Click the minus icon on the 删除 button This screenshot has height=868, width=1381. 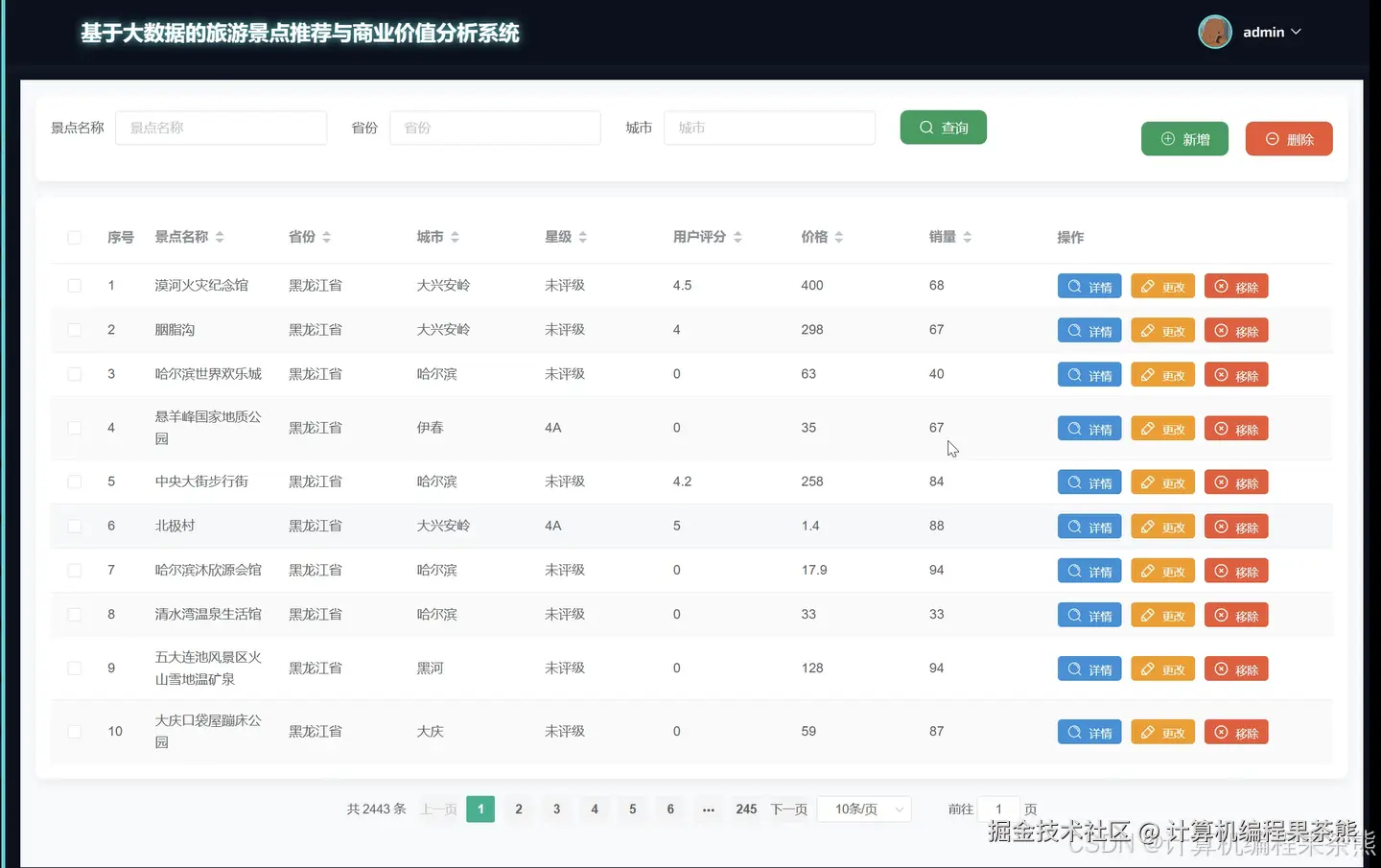coord(1273,138)
